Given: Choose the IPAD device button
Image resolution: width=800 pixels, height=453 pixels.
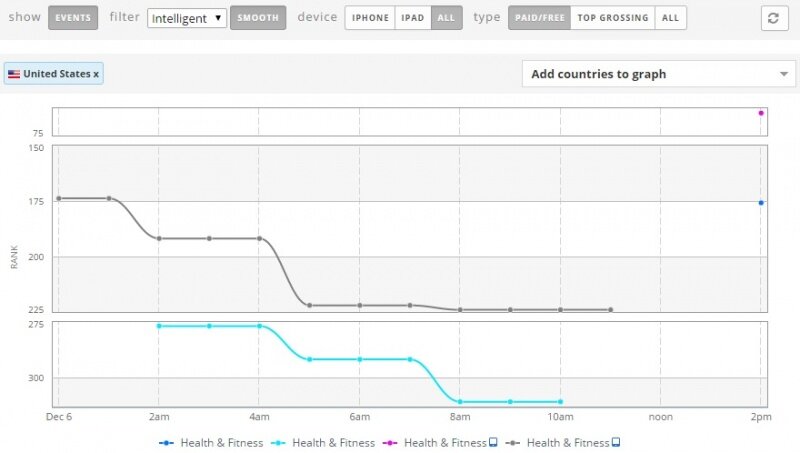Looking at the screenshot, I should coord(414,18).
